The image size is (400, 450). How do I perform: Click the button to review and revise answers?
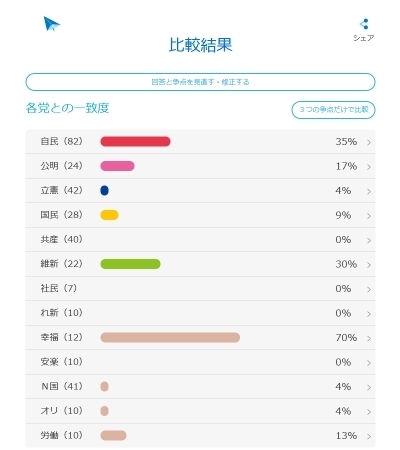coord(200,82)
